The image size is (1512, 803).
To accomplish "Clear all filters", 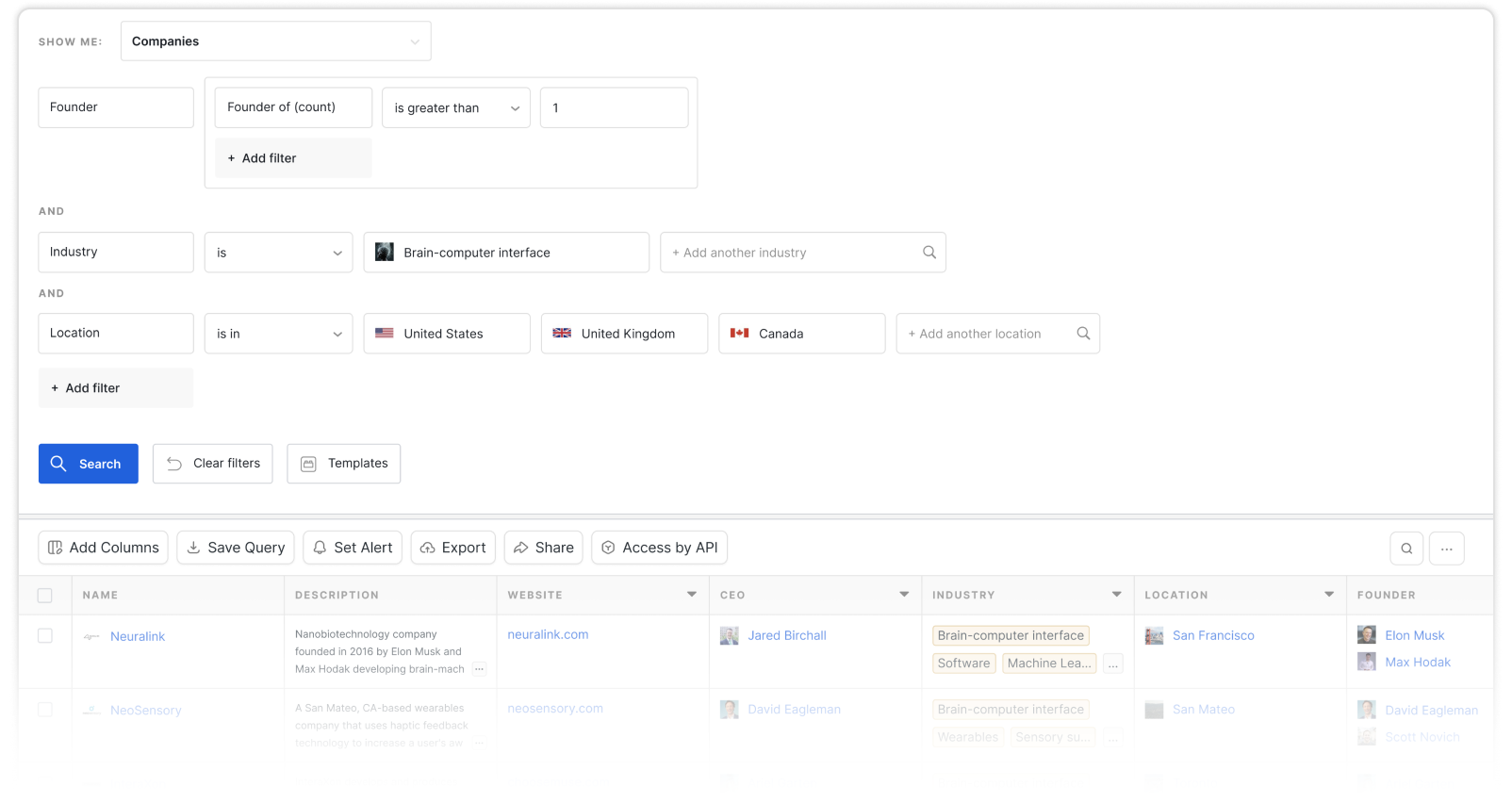I will tap(213, 464).
